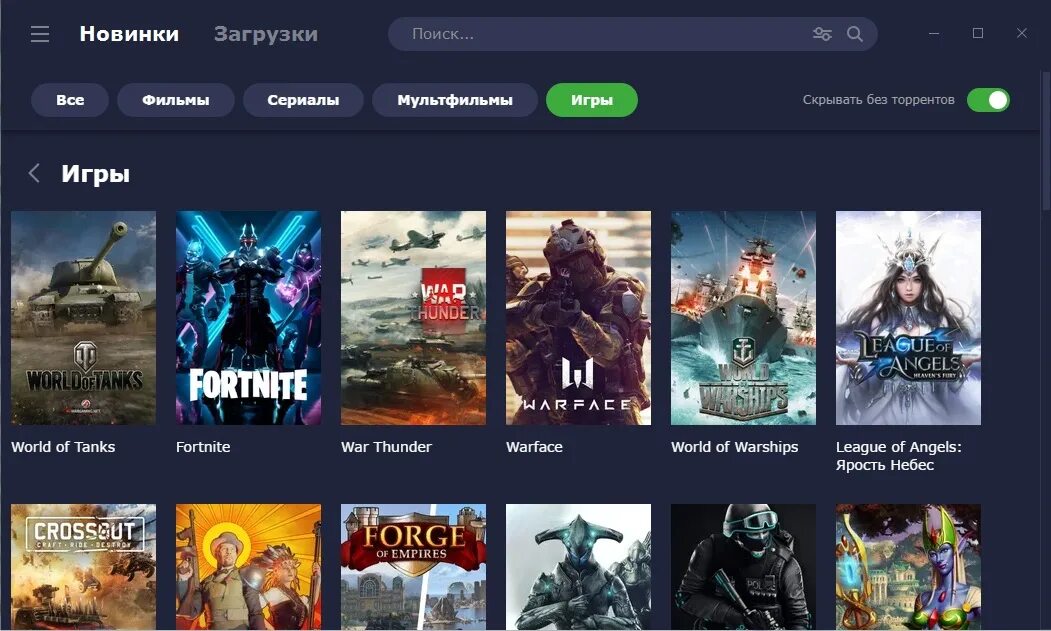Go back using arrow beside Игры
Viewport: 1051px width, 631px height.
click(34, 173)
